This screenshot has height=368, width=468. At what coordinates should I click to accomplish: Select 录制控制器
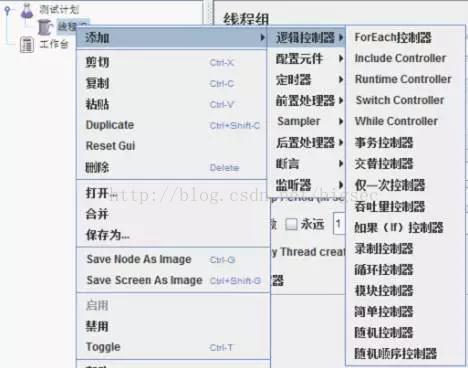pos(405,249)
